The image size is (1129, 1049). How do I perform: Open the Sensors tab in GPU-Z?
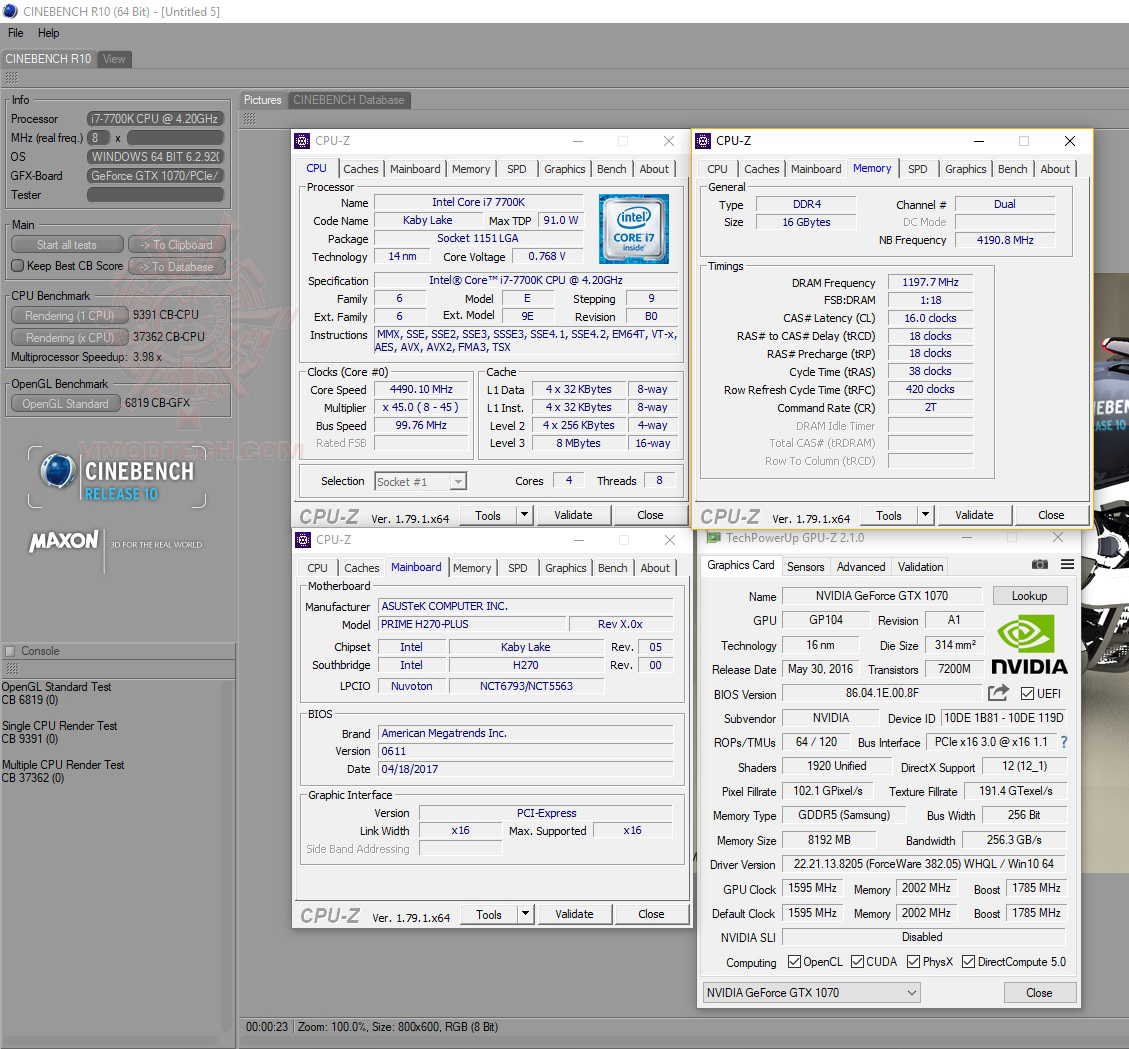click(x=805, y=566)
